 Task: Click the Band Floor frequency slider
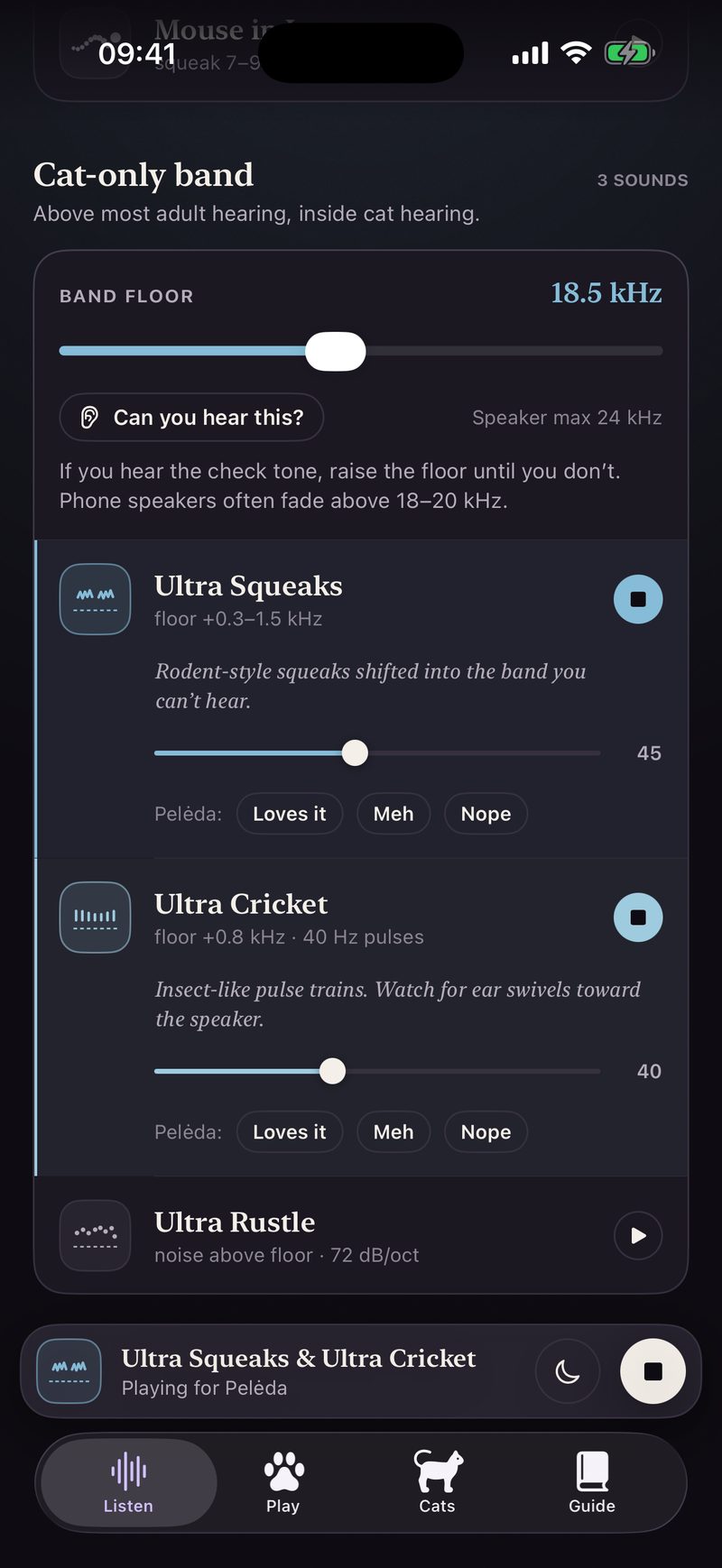click(361, 351)
